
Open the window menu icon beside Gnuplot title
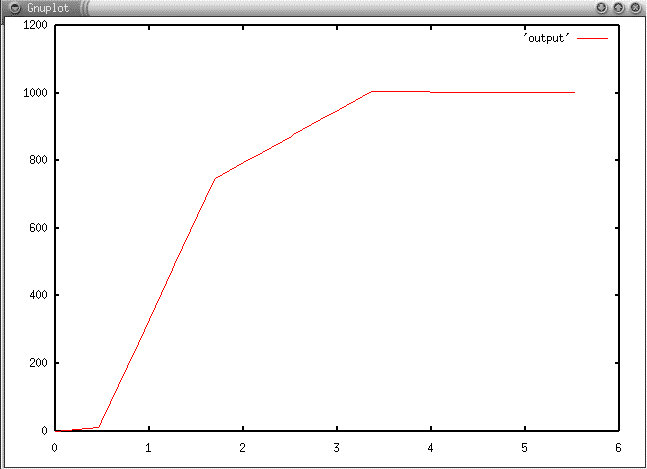coord(15,8)
